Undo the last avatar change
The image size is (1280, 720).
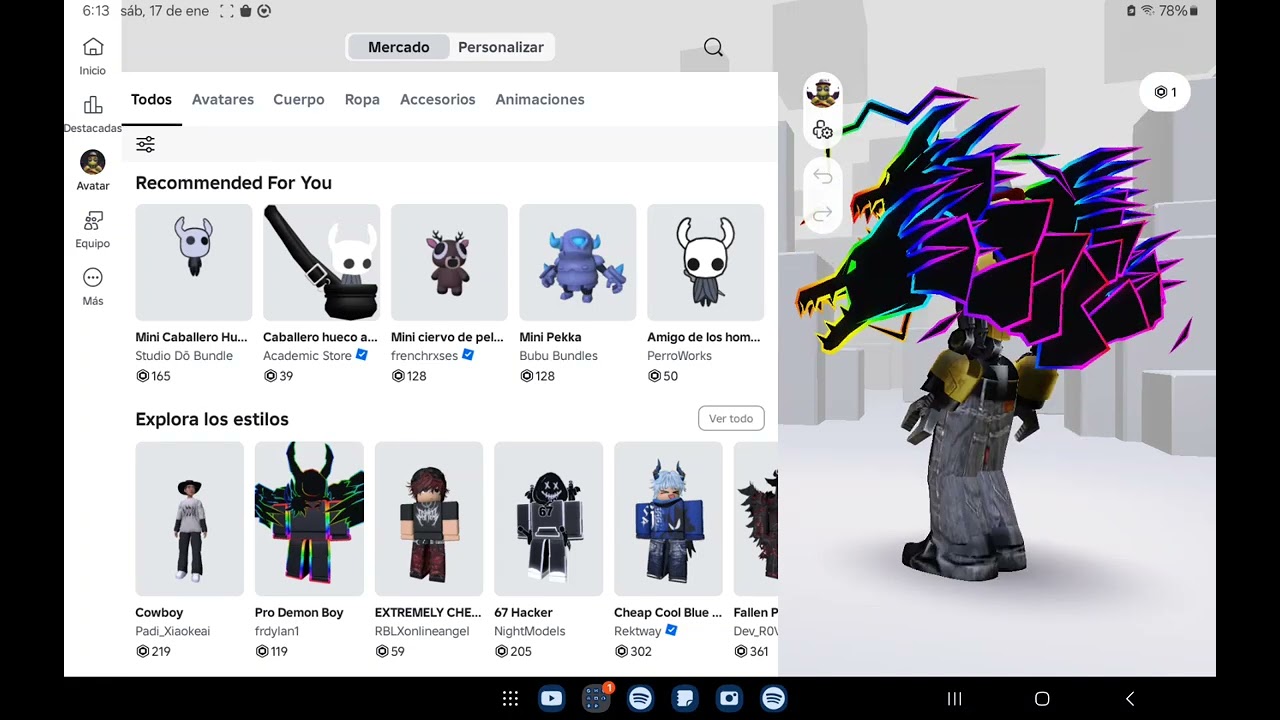[x=822, y=176]
